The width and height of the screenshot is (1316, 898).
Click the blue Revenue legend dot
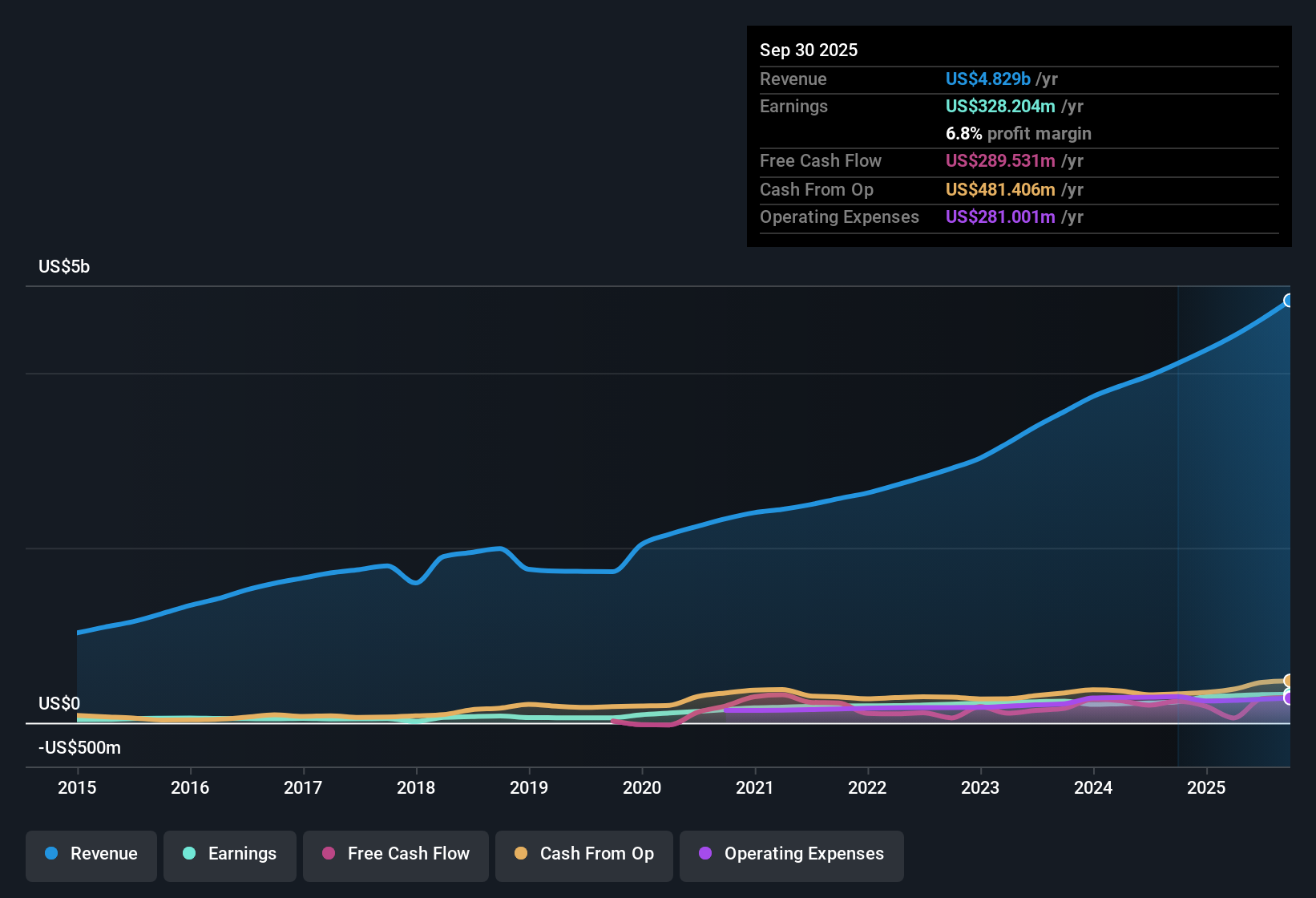pos(51,854)
